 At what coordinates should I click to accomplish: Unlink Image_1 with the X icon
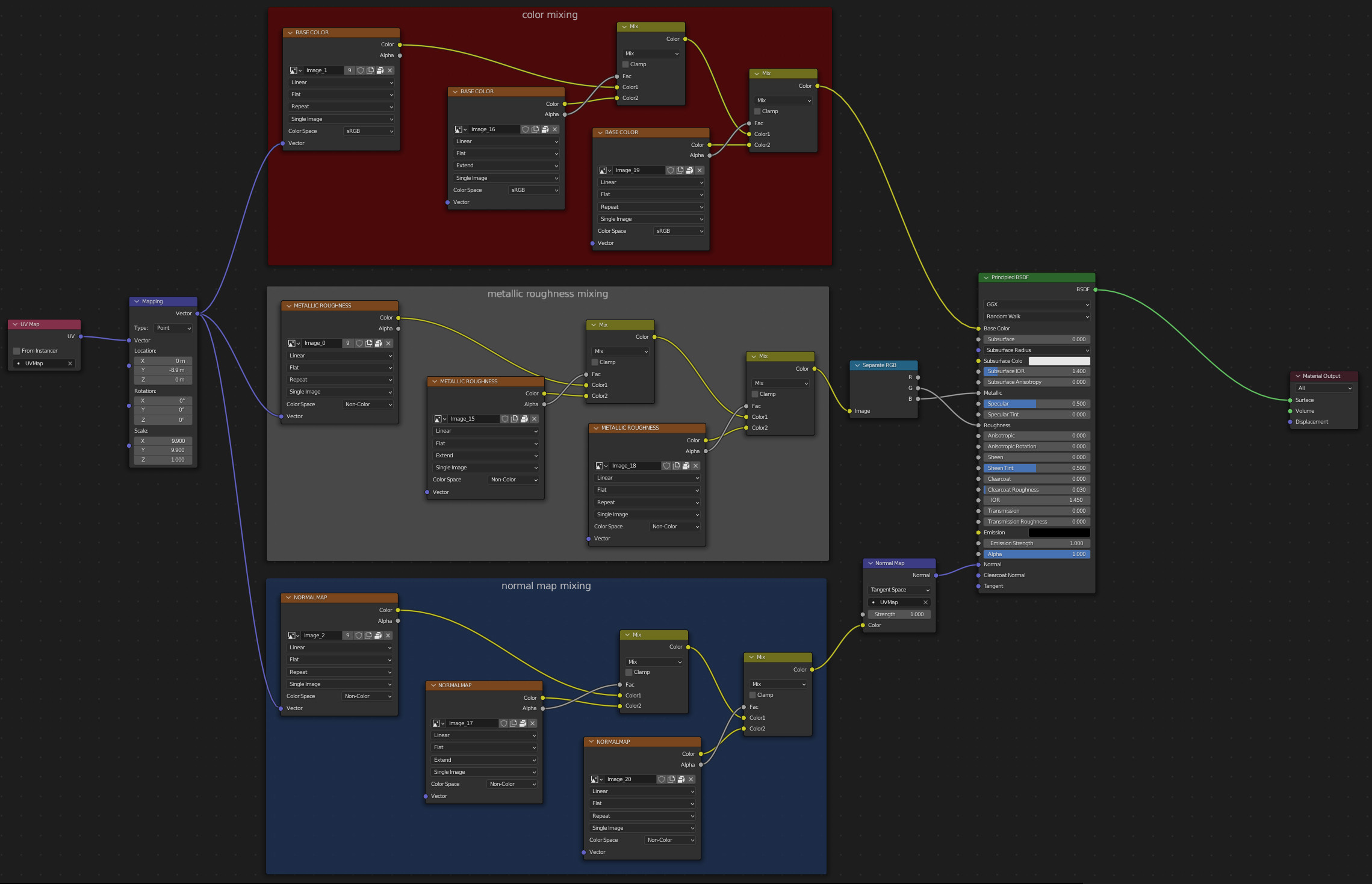pos(390,70)
